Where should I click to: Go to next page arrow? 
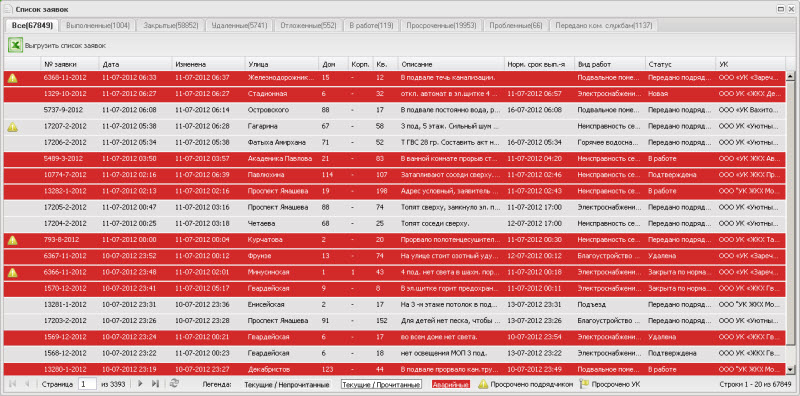(x=140, y=384)
